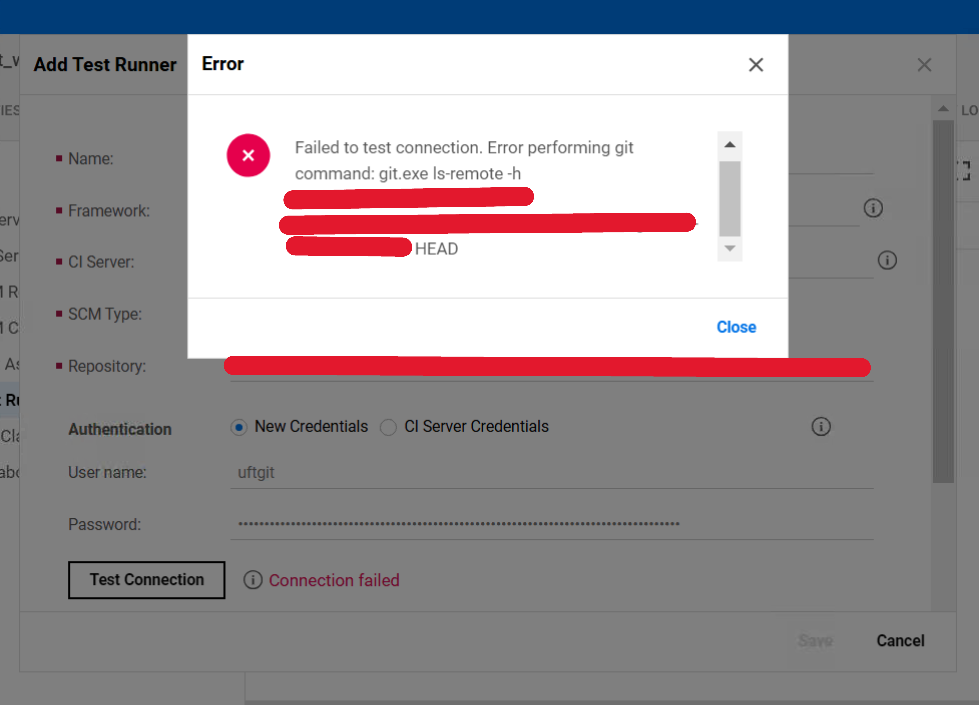The height and width of the screenshot is (705, 979).
Task: Click info icon beside Connection failed
Action: (253, 580)
